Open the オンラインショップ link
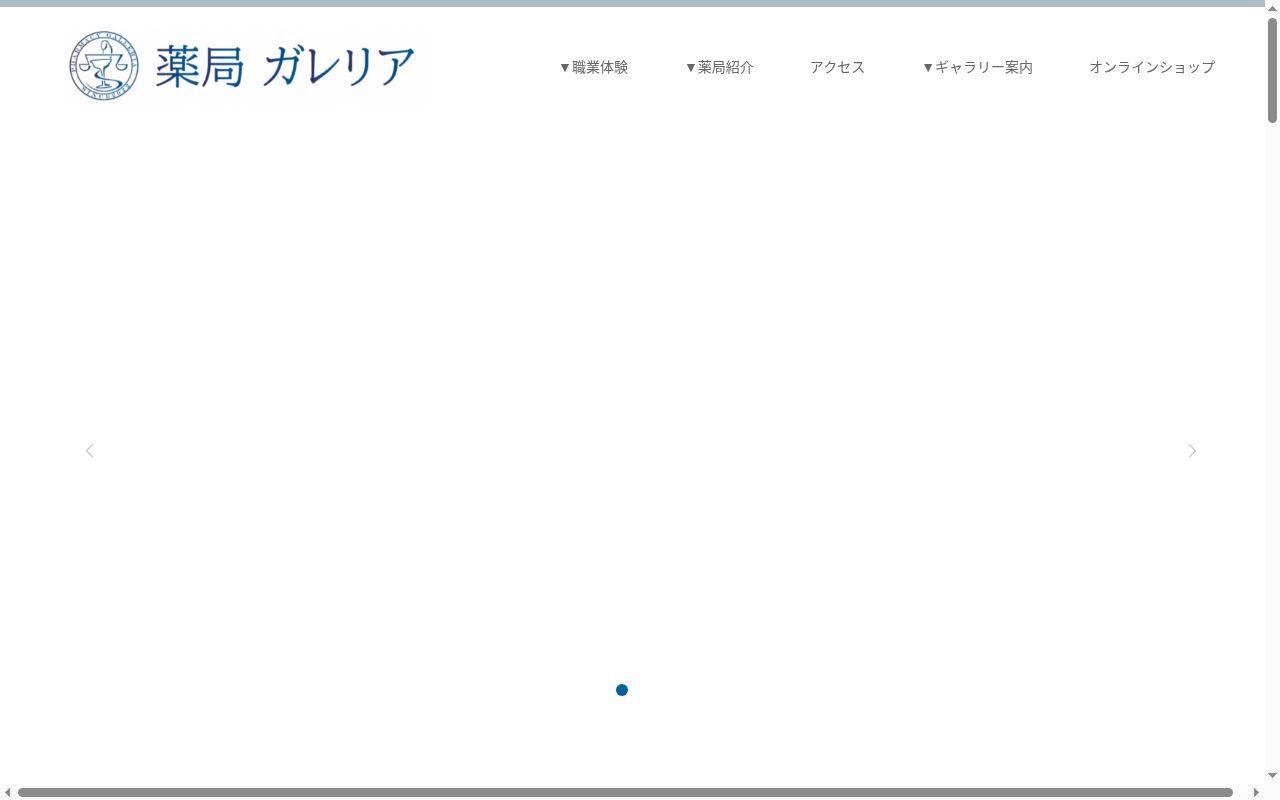The width and height of the screenshot is (1280, 800). (x=1152, y=67)
